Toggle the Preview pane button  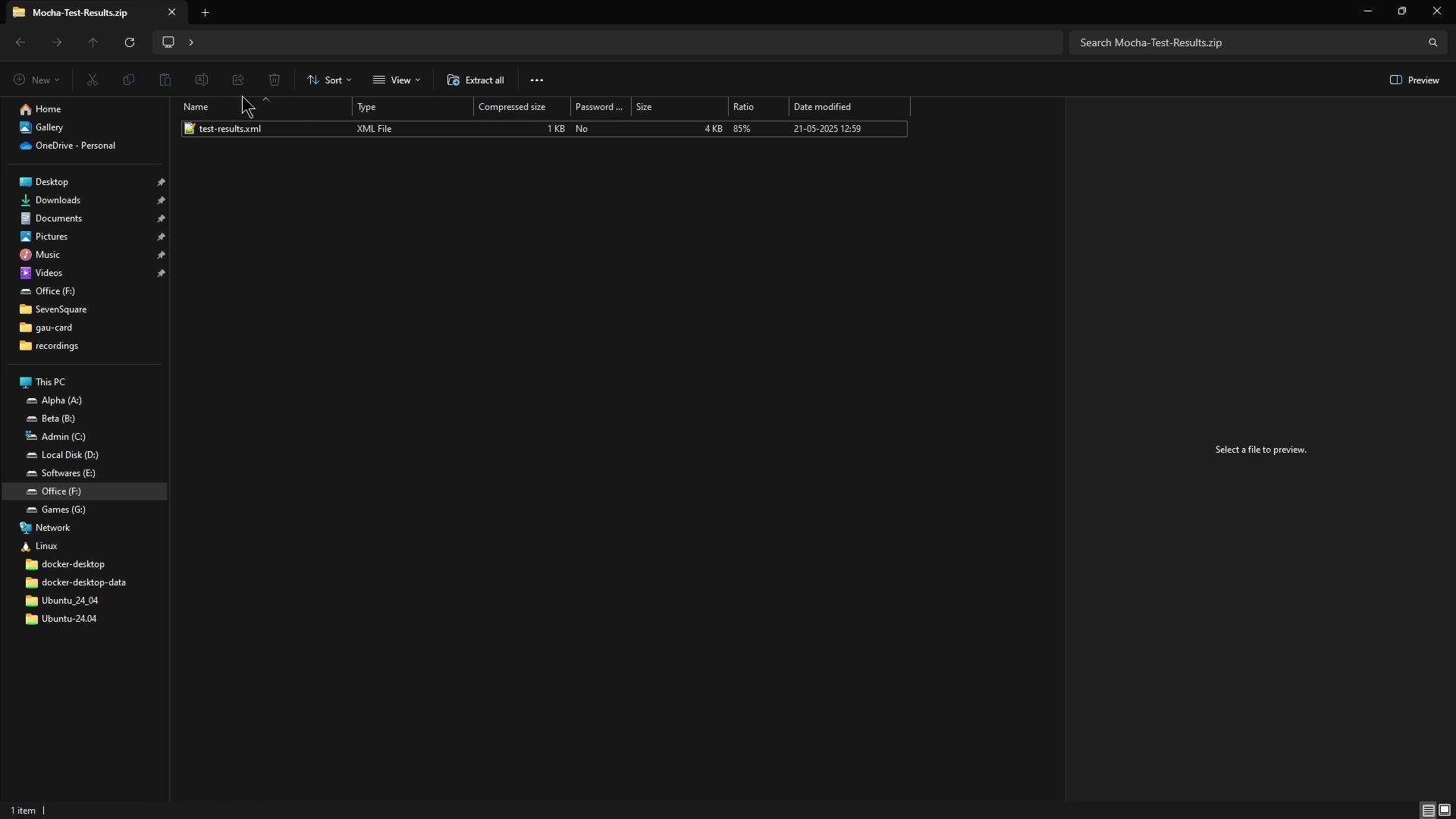pyautogui.click(x=1415, y=80)
